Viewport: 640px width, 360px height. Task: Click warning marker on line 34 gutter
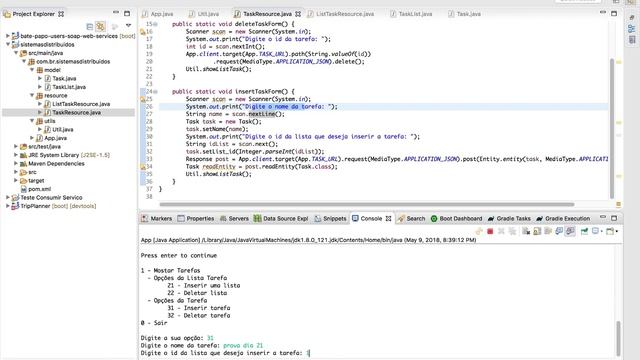pos(143,167)
